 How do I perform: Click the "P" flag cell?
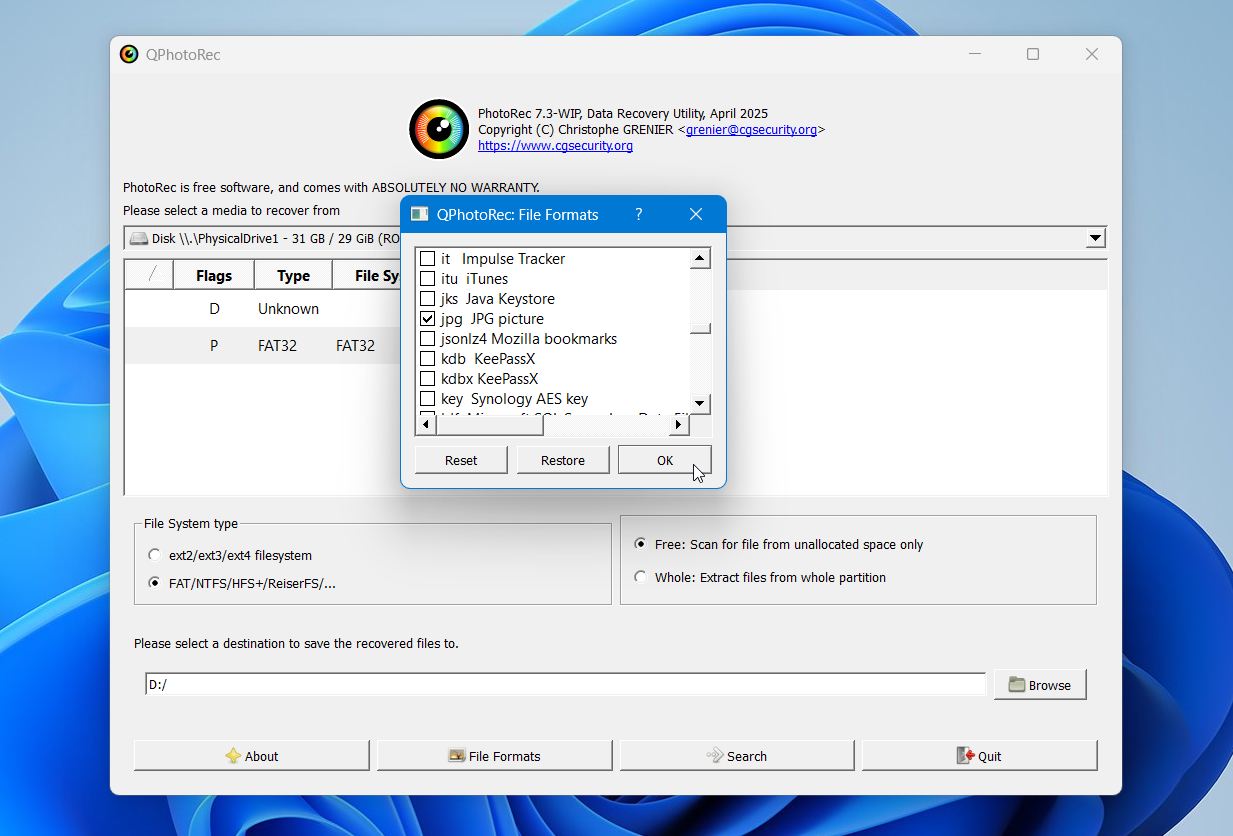[x=214, y=346]
